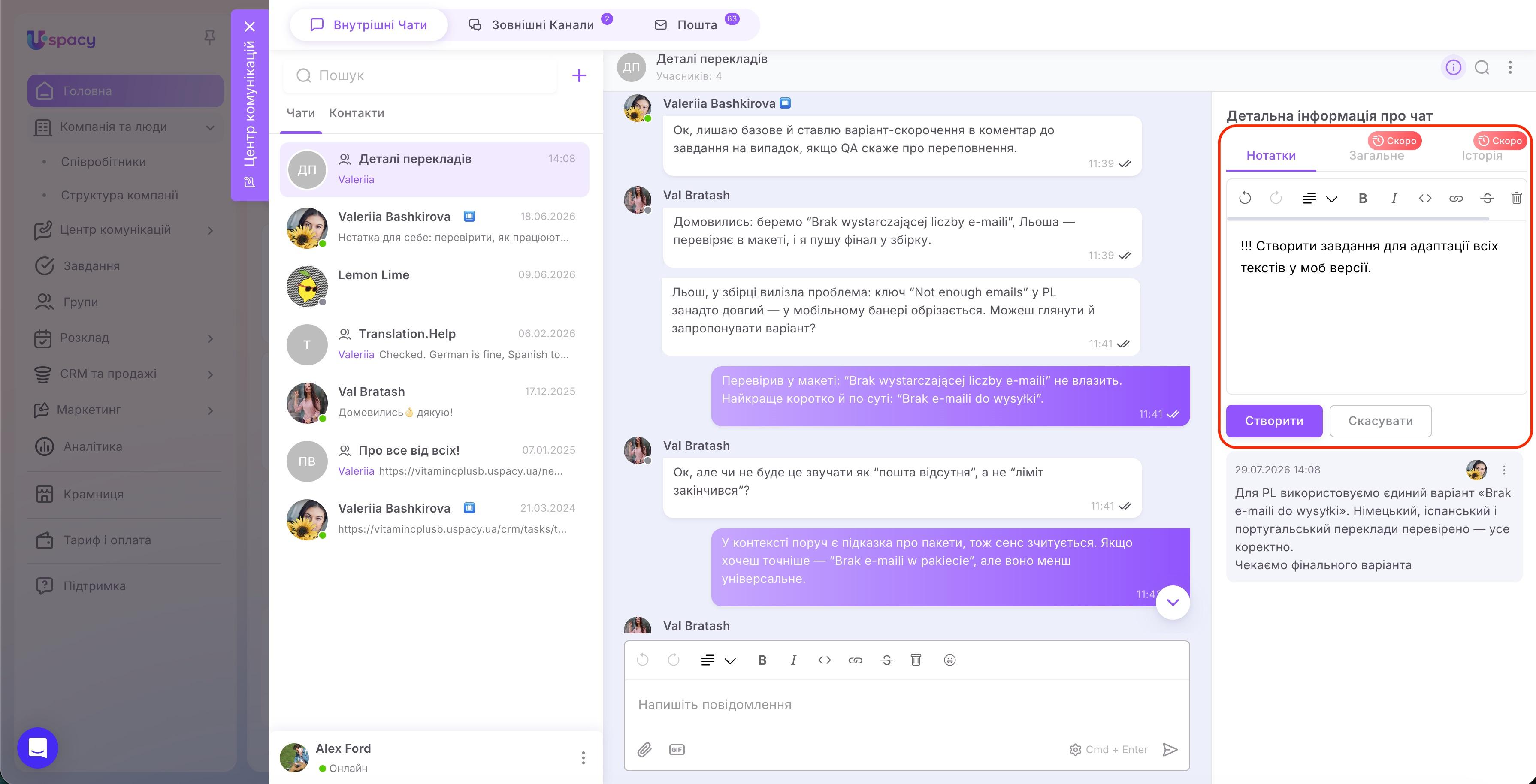Apply italic in the message composer

coord(793,660)
